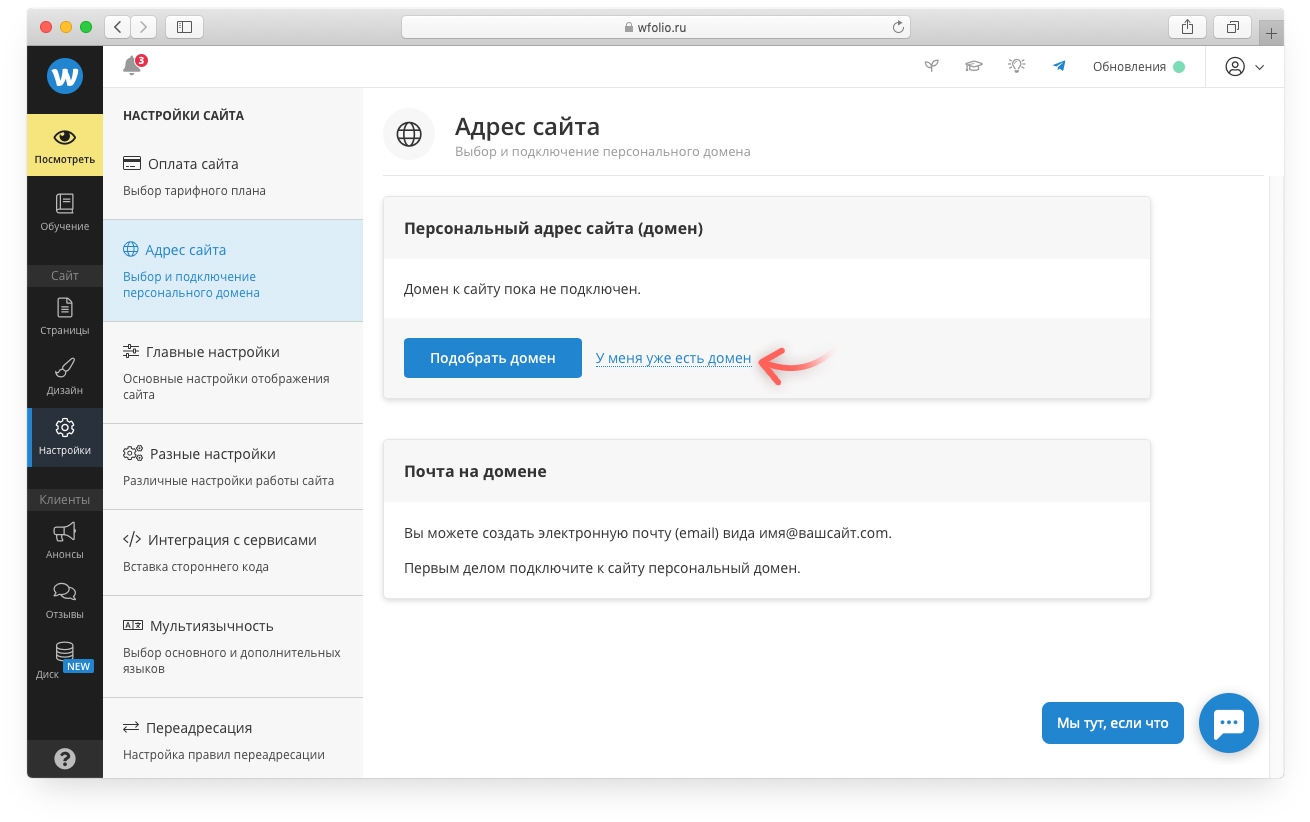Click the Safari address bar wfolio.ru
The height and width of the screenshot is (822, 1310).
pos(655,27)
